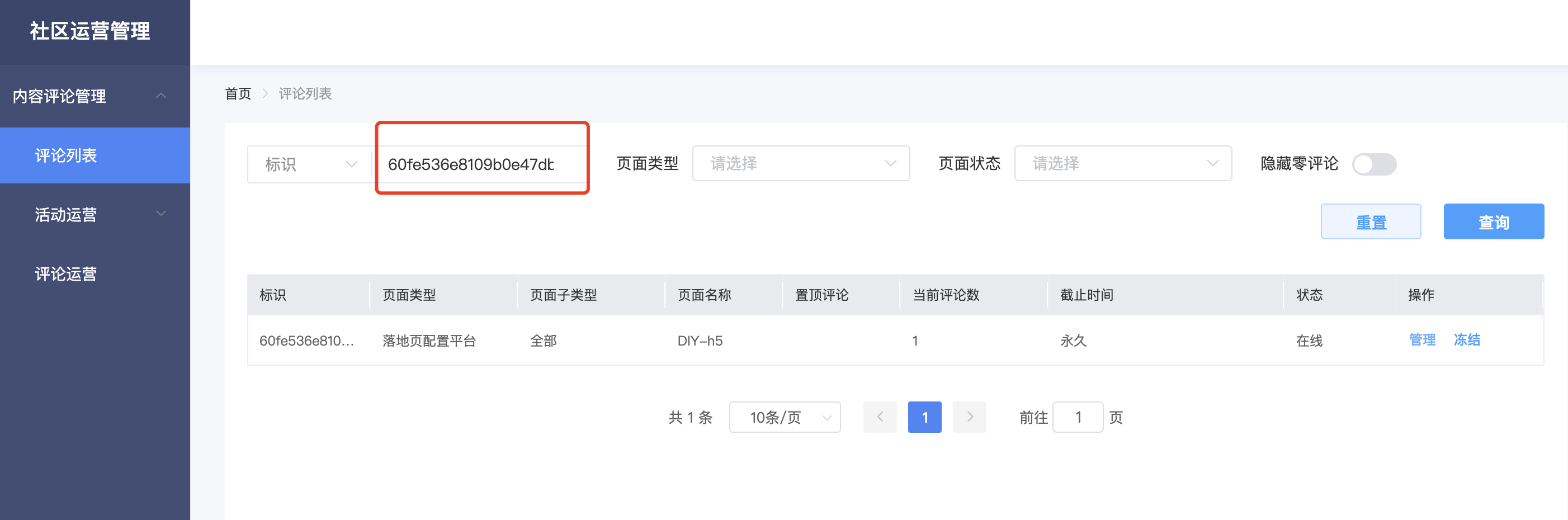Click the next page arrow icon
Viewport: 1568px width, 520px height.
click(969, 417)
